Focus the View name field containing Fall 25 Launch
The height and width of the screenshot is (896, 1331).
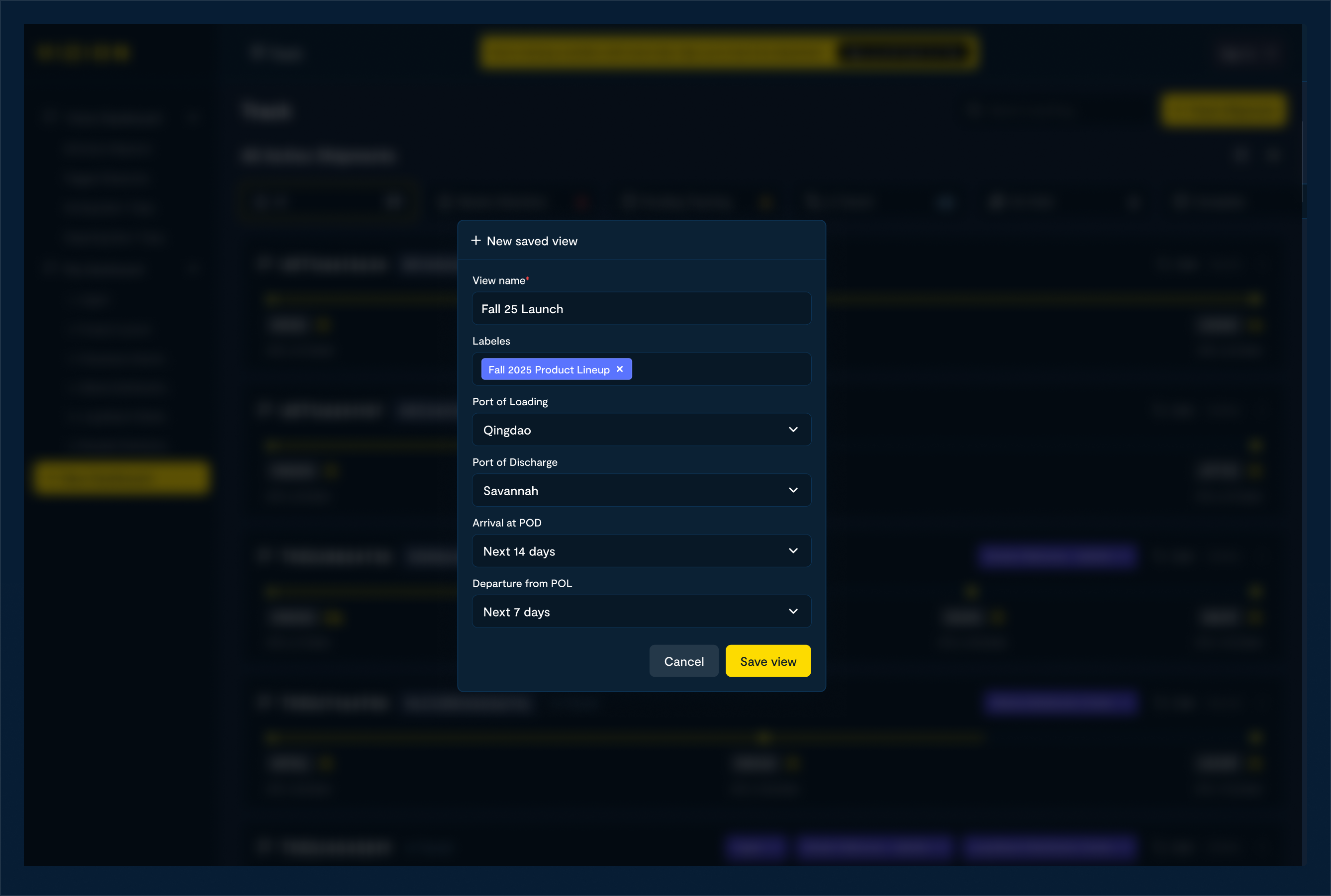641,309
